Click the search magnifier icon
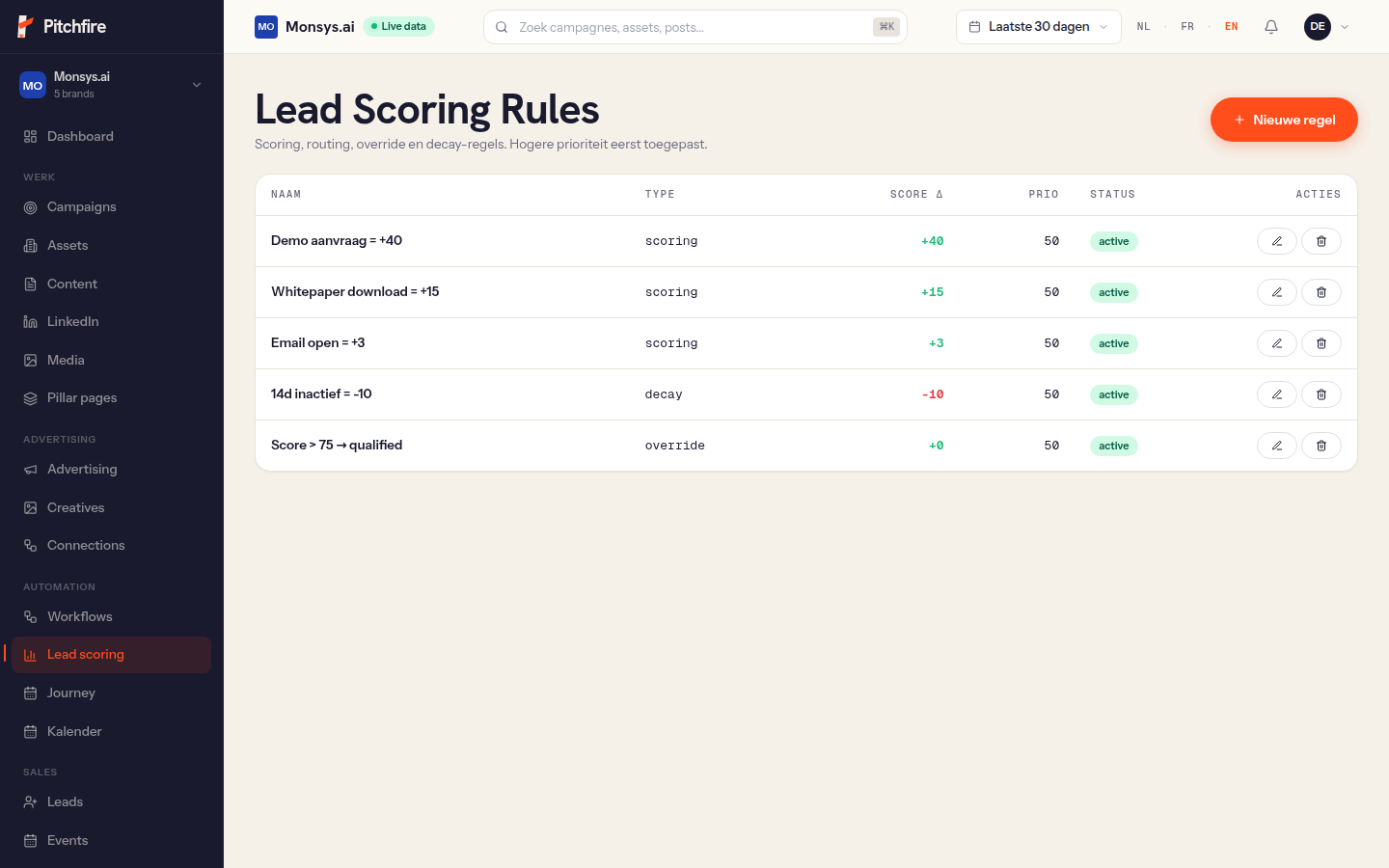The image size is (1389, 868). pyautogui.click(x=502, y=27)
